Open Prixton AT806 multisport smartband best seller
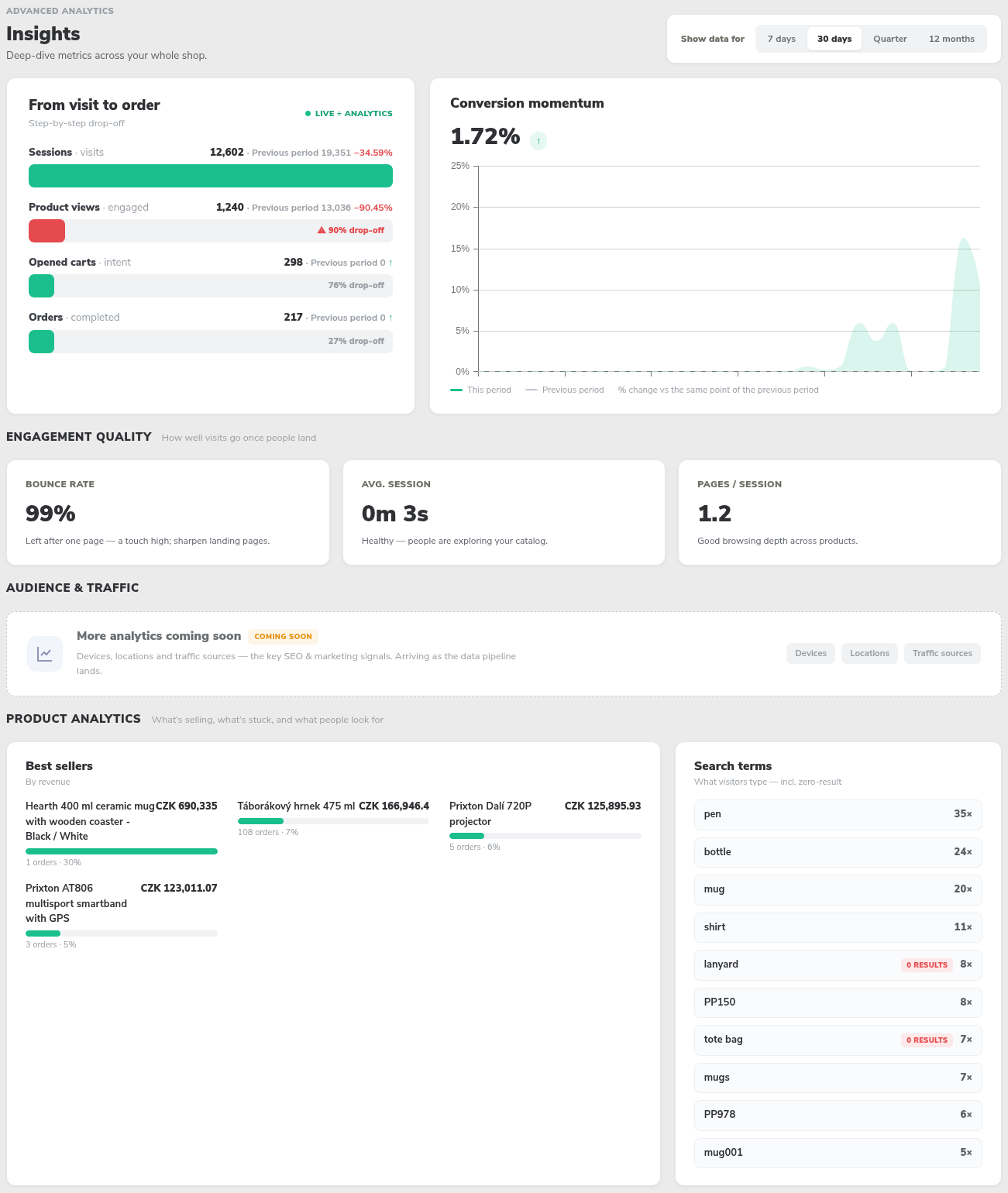The width and height of the screenshot is (1008, 1193). click(122, 915)
